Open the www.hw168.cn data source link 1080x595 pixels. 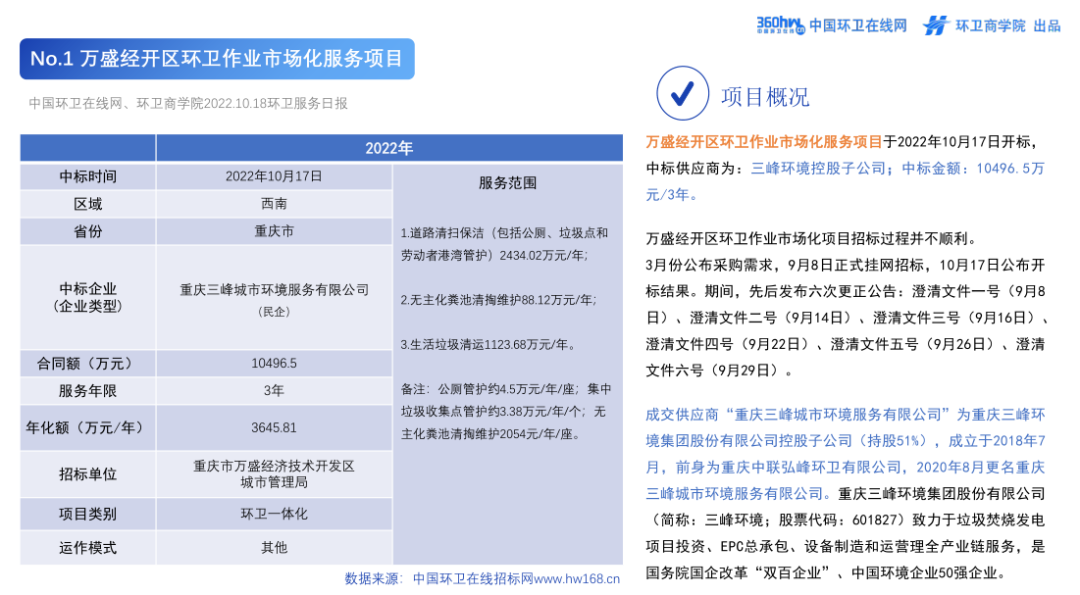tap(577, 579)
